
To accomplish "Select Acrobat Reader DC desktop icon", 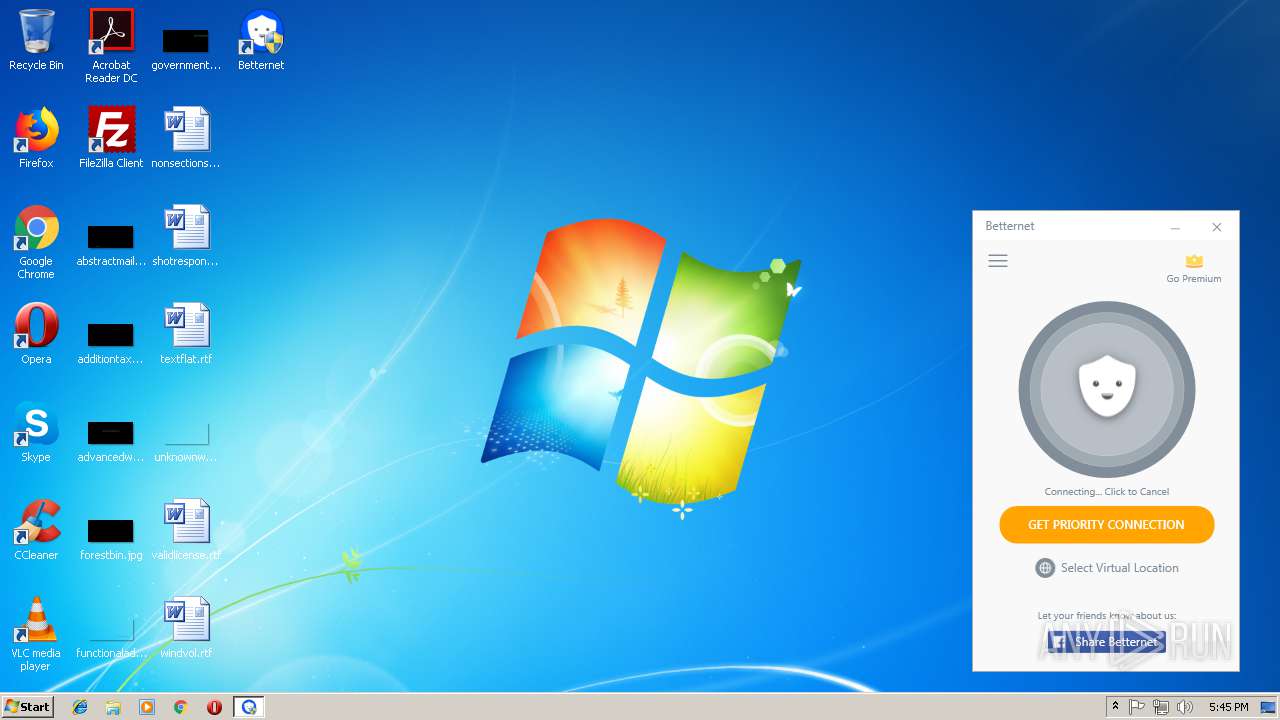I will pyautogui.click(x=111, y=46).
